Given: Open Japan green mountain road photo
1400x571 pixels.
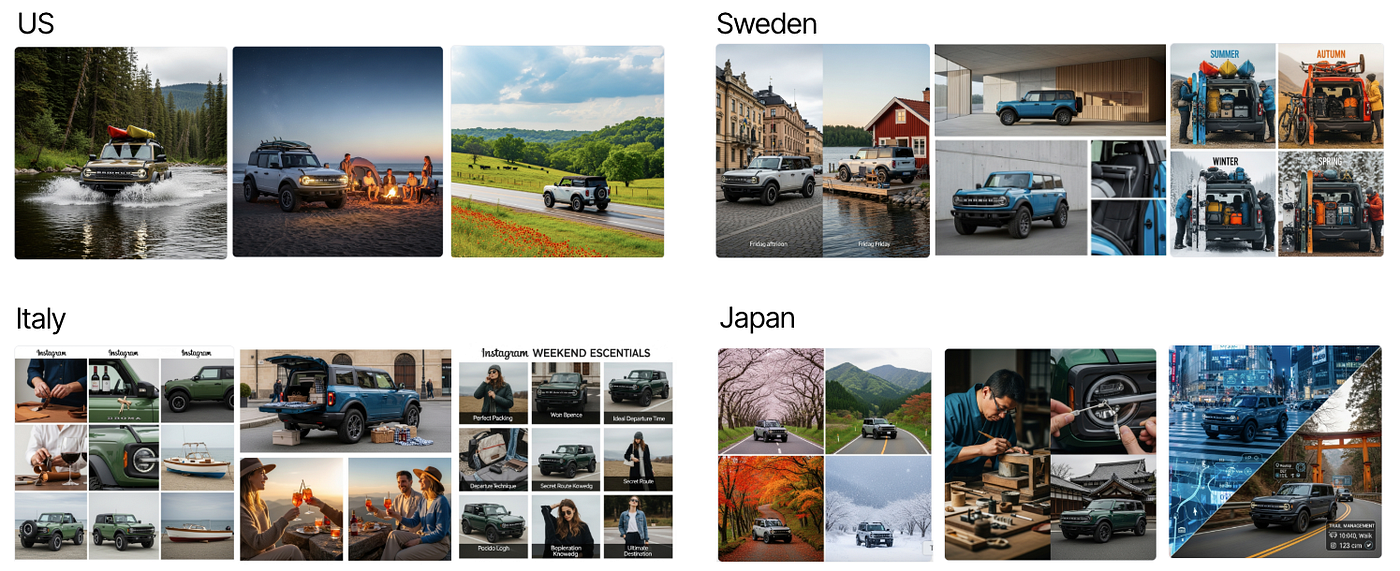Looking at the screenshot, I should tap(879, 401).
